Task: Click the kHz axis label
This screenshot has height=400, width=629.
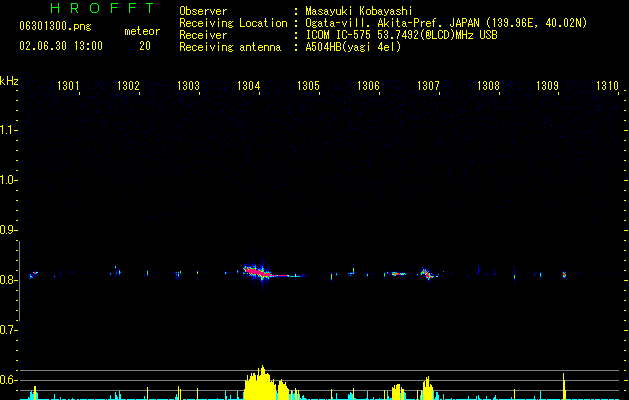Action: pos(9,81)
